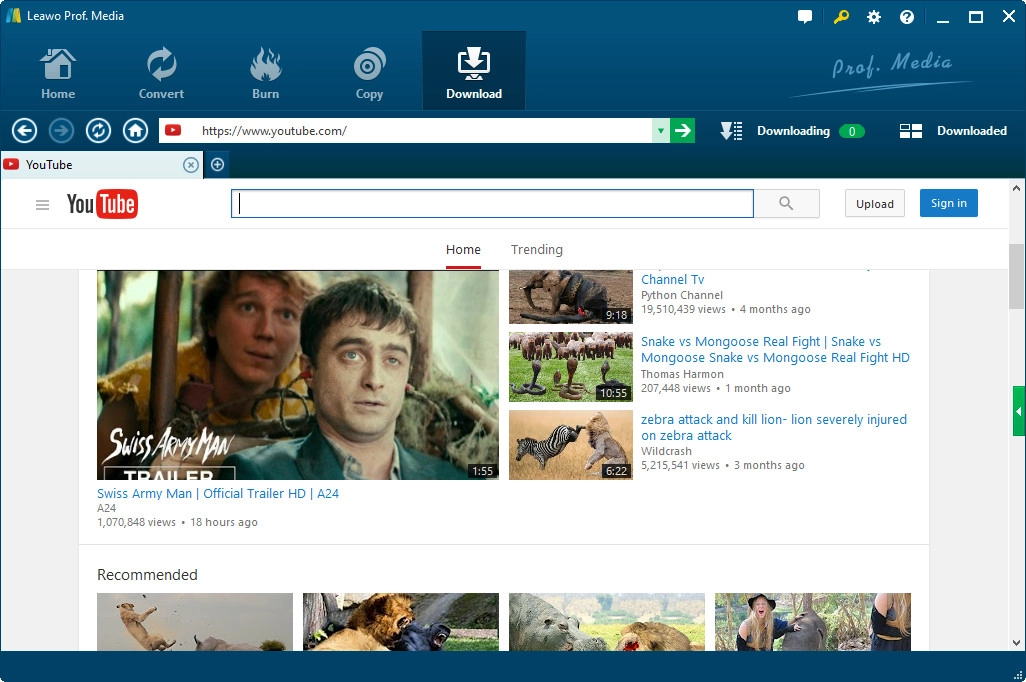
Task: Click the YouTube search magnifier button
Action: click(x=786, y=204)
